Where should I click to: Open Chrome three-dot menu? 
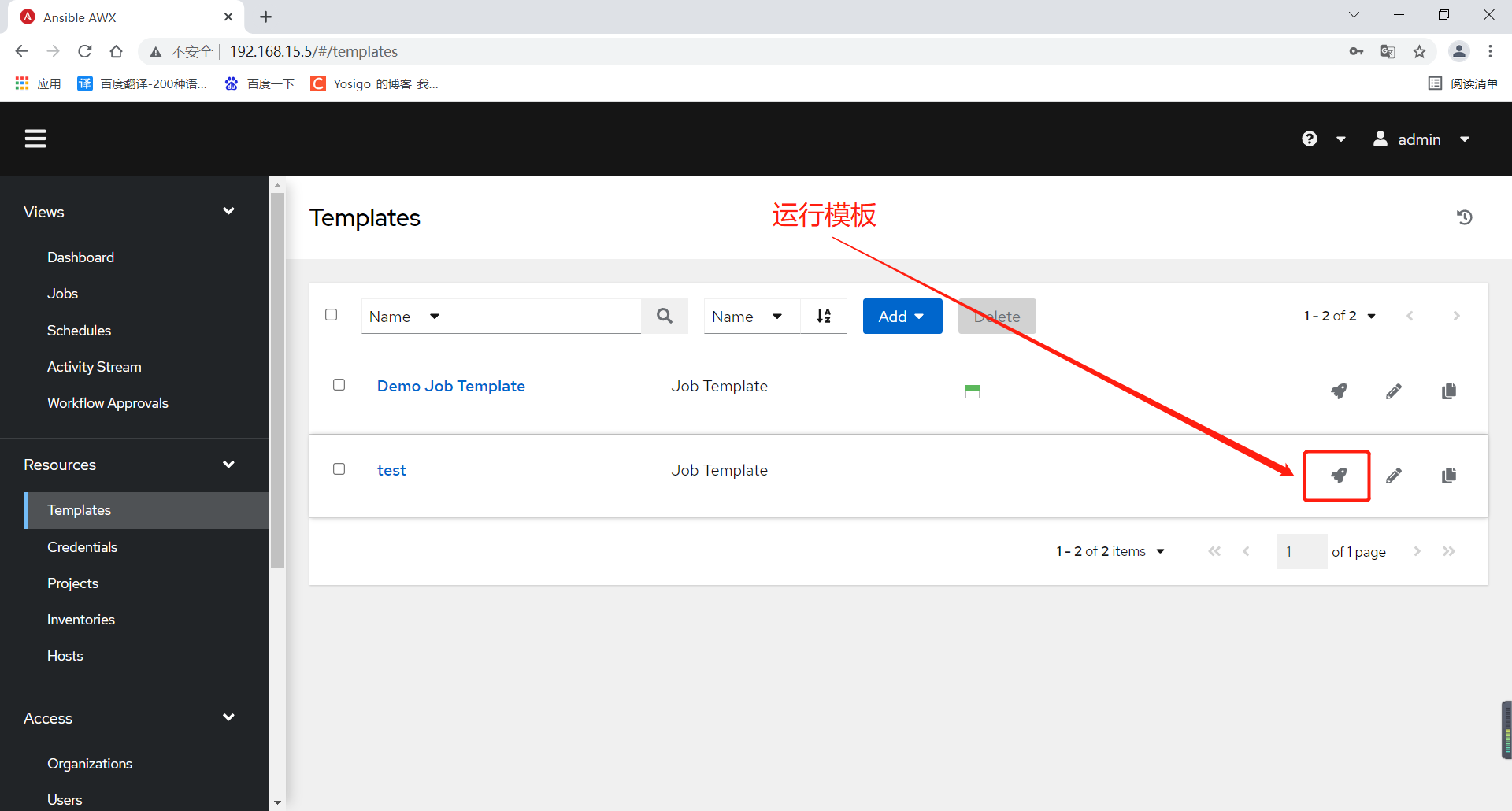(1490, 51)
